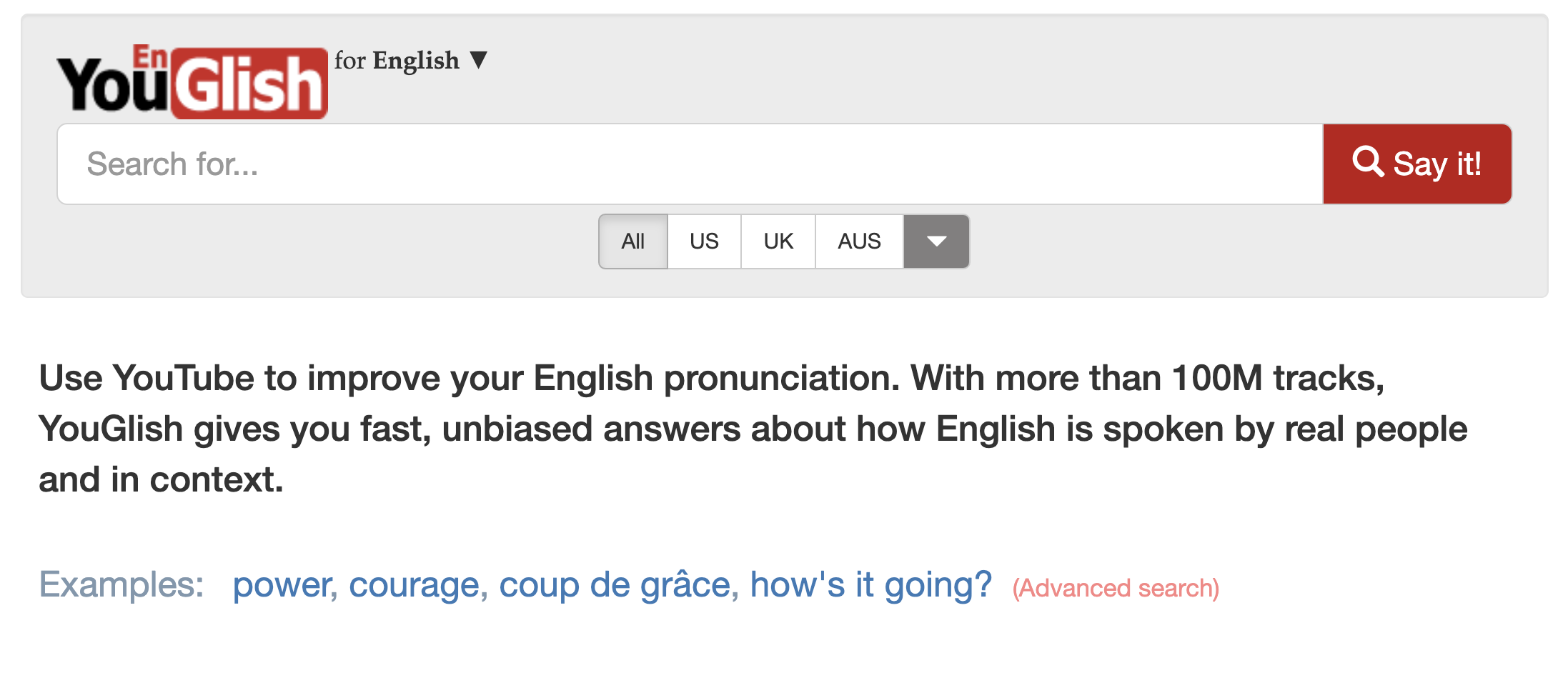Click the "Examples:" label
The width and height of the screenshot is (1568, 683).
pos(121,585)
